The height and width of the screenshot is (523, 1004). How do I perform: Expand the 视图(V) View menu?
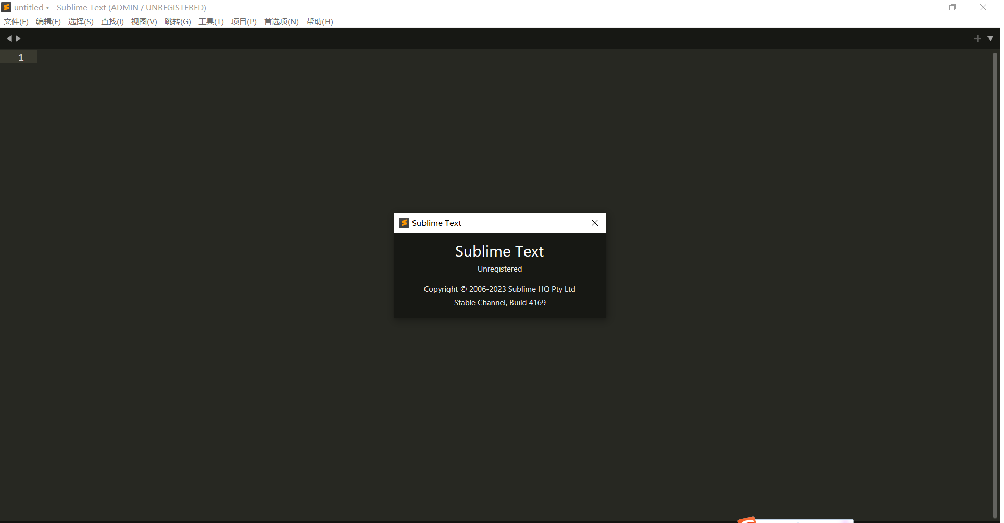coord(144,21)
